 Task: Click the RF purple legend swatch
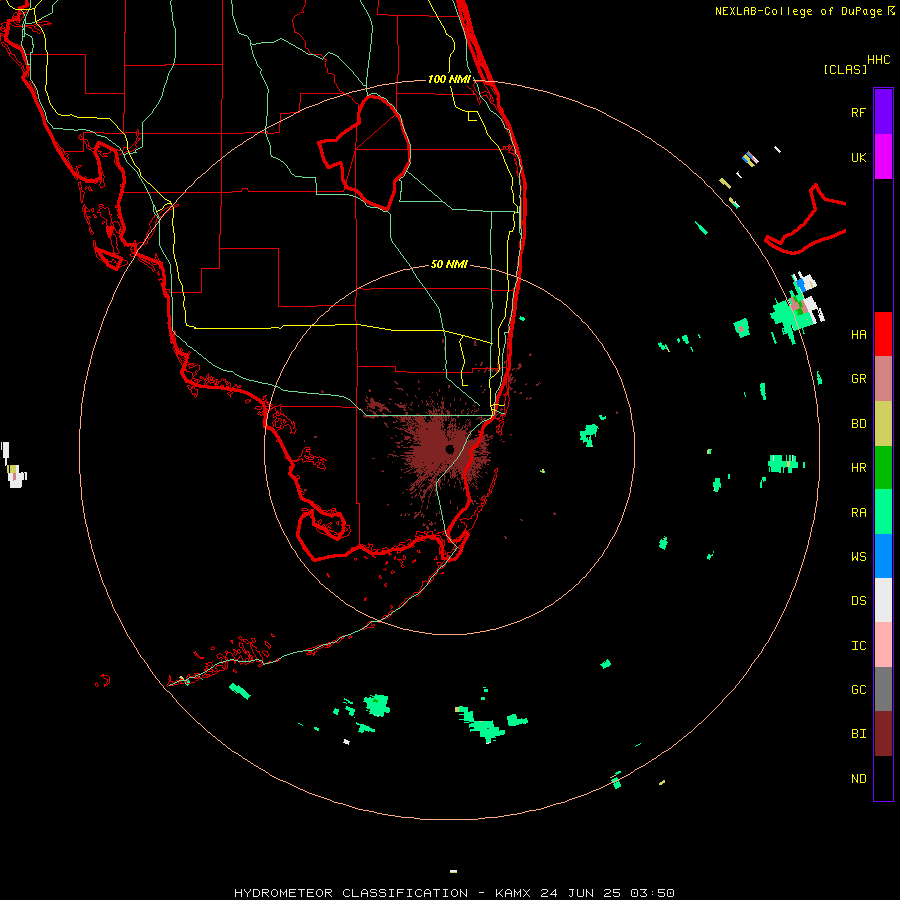883,112
